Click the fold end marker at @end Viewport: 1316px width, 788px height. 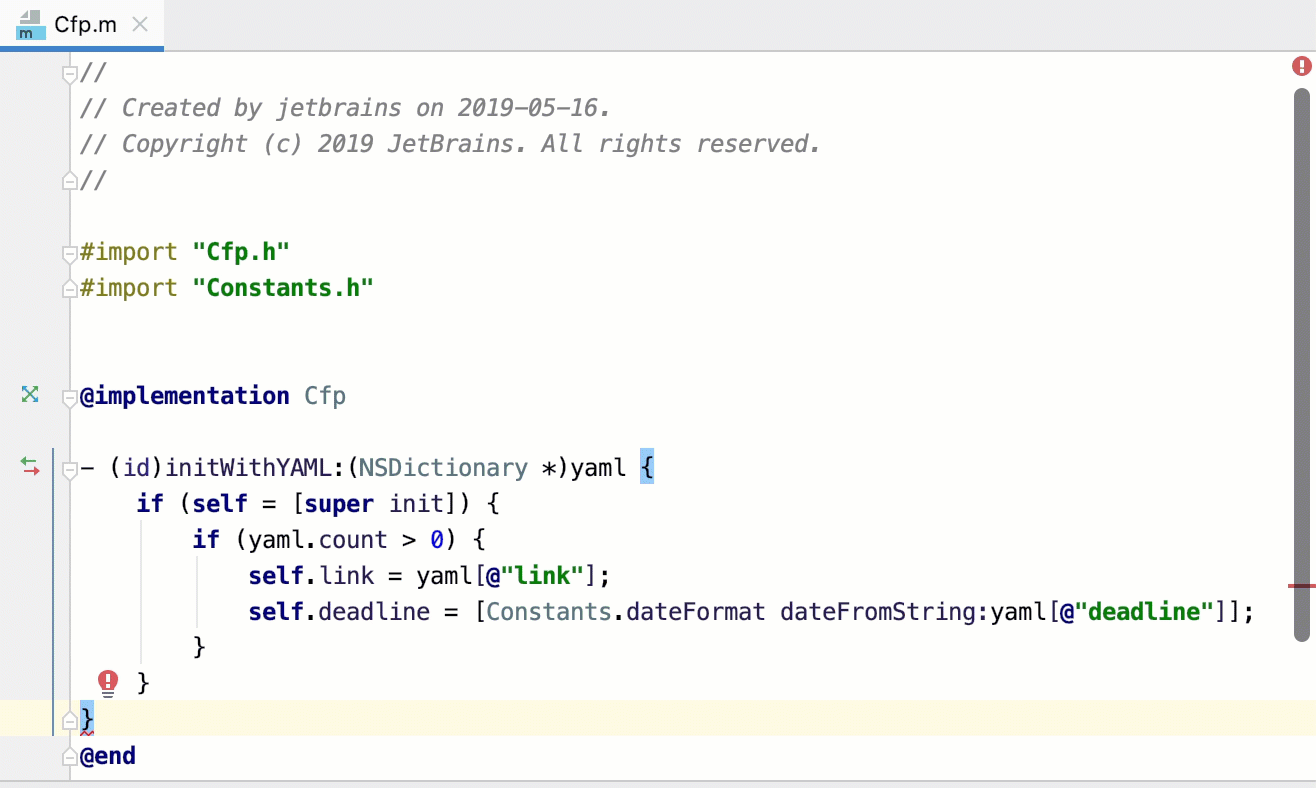[x=70, y=757]
